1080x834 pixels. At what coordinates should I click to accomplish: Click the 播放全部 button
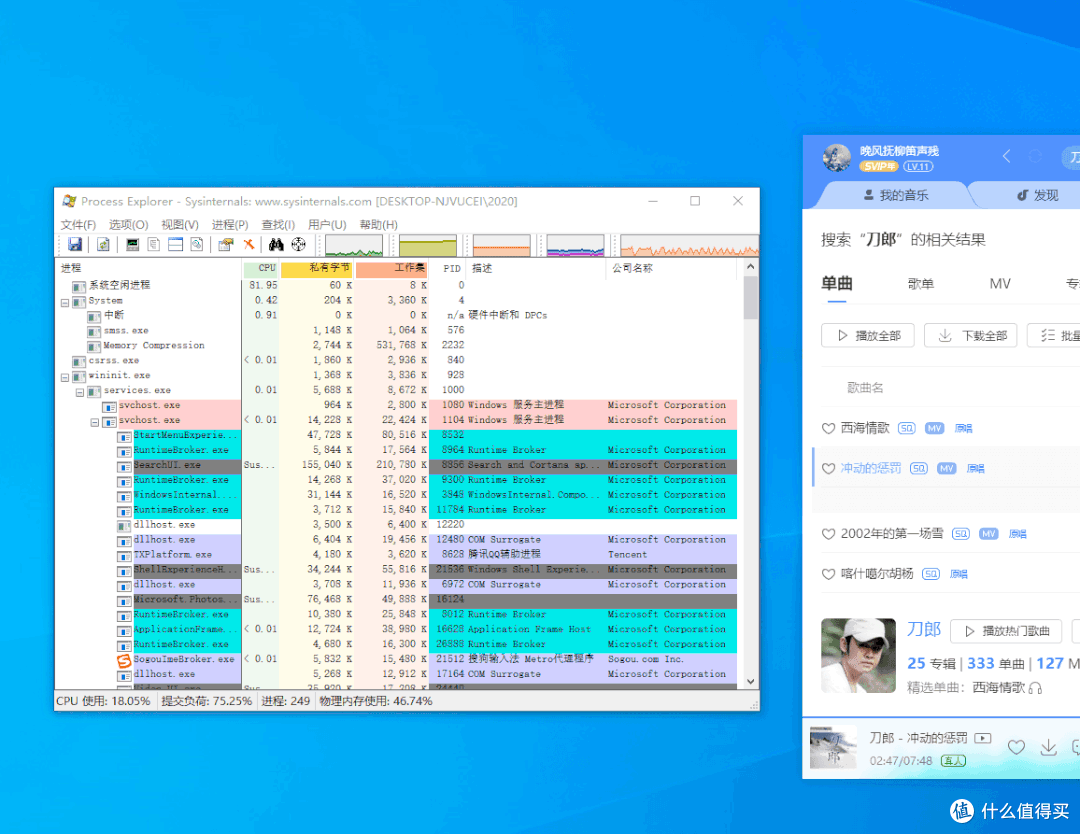coord(868,335)
